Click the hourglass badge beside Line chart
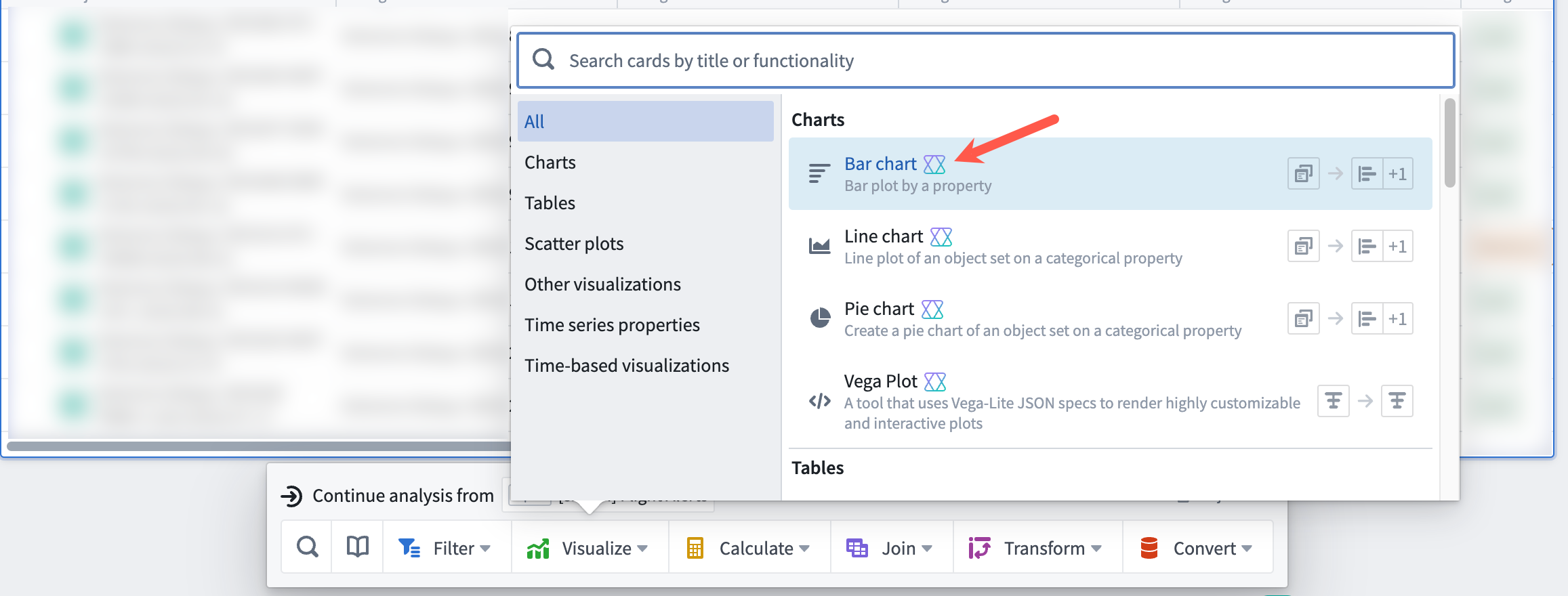This screenshot has width=1568, height=596. tap(941, 236)
